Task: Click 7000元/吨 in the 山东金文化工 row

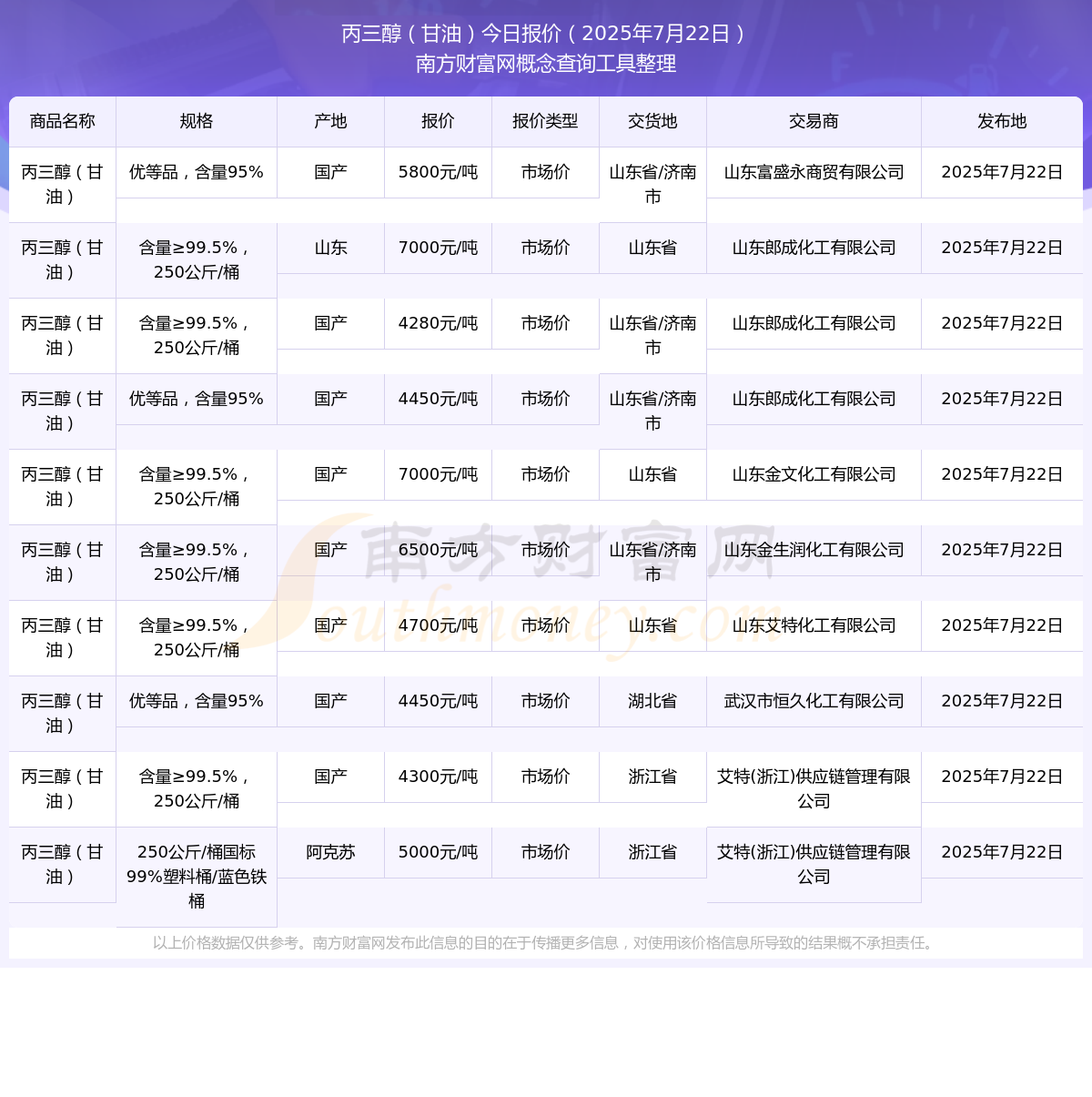Action: pos(438,474)
